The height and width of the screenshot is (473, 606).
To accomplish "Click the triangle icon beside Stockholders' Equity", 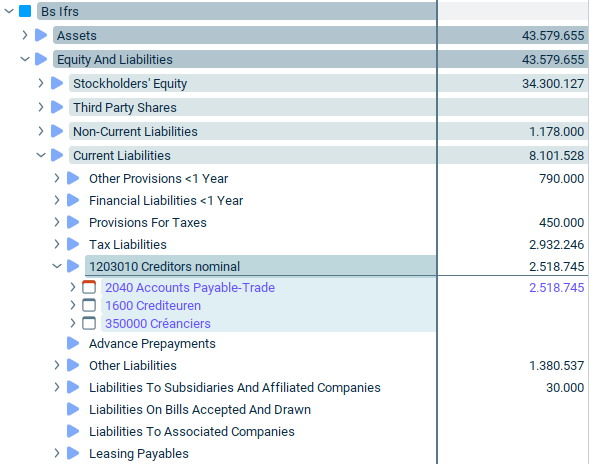I will (x=57, y=83).
